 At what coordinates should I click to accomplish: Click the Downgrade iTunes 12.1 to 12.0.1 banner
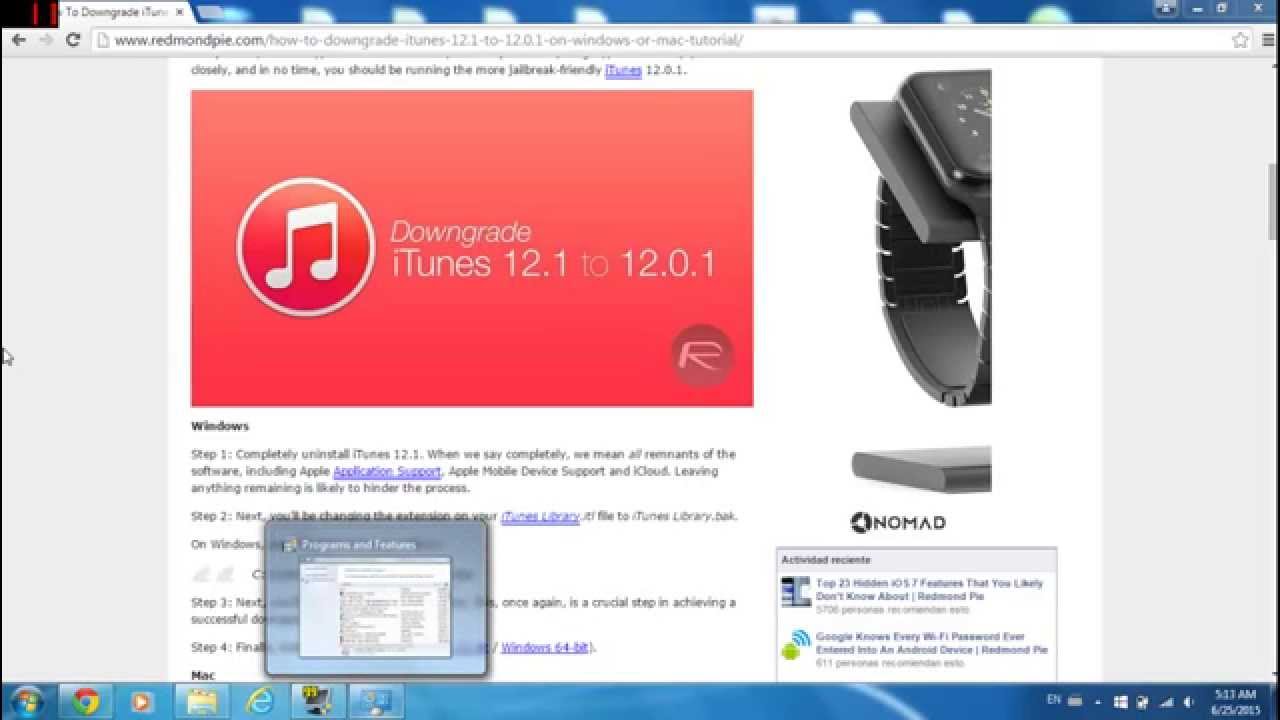(472, 248)
